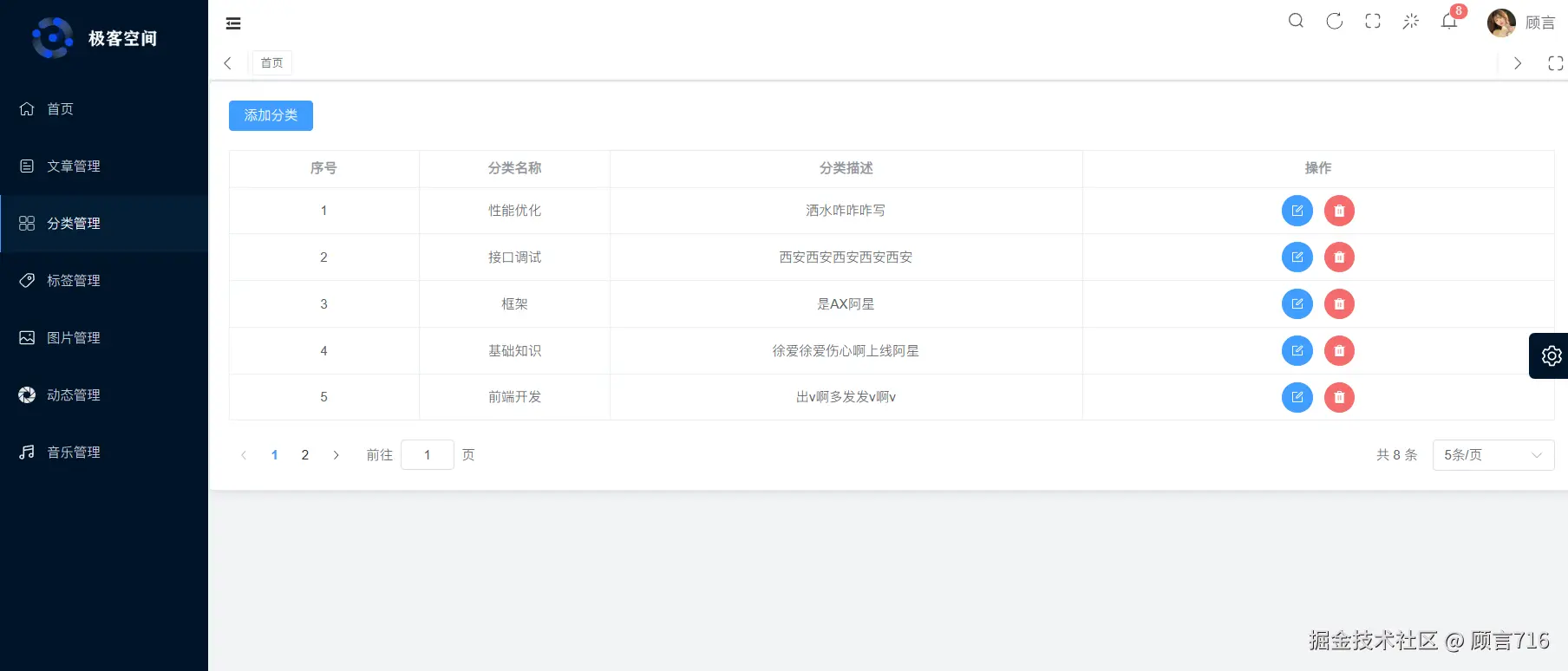The height and width of the screenshot is (671, 1568).
Task: Click the tab bar left scroll arrow
Action: [x=228, y=63]
